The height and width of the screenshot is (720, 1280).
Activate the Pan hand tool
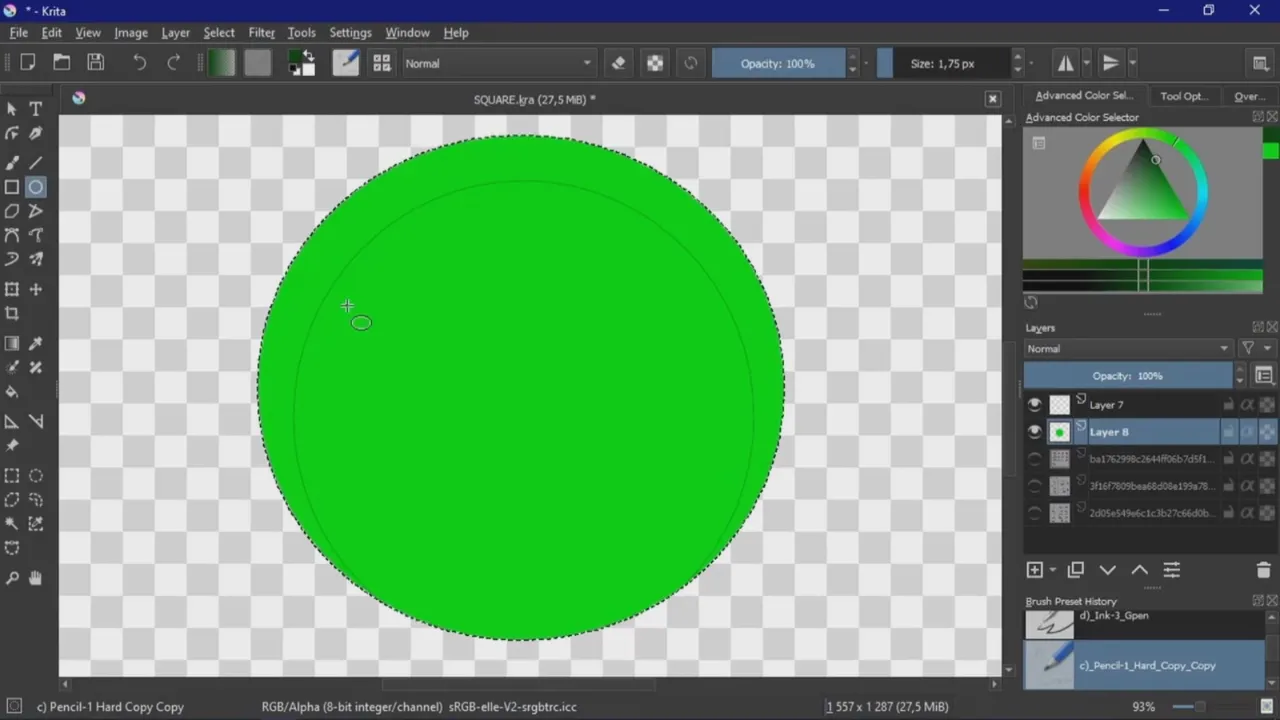pos(36,578)
